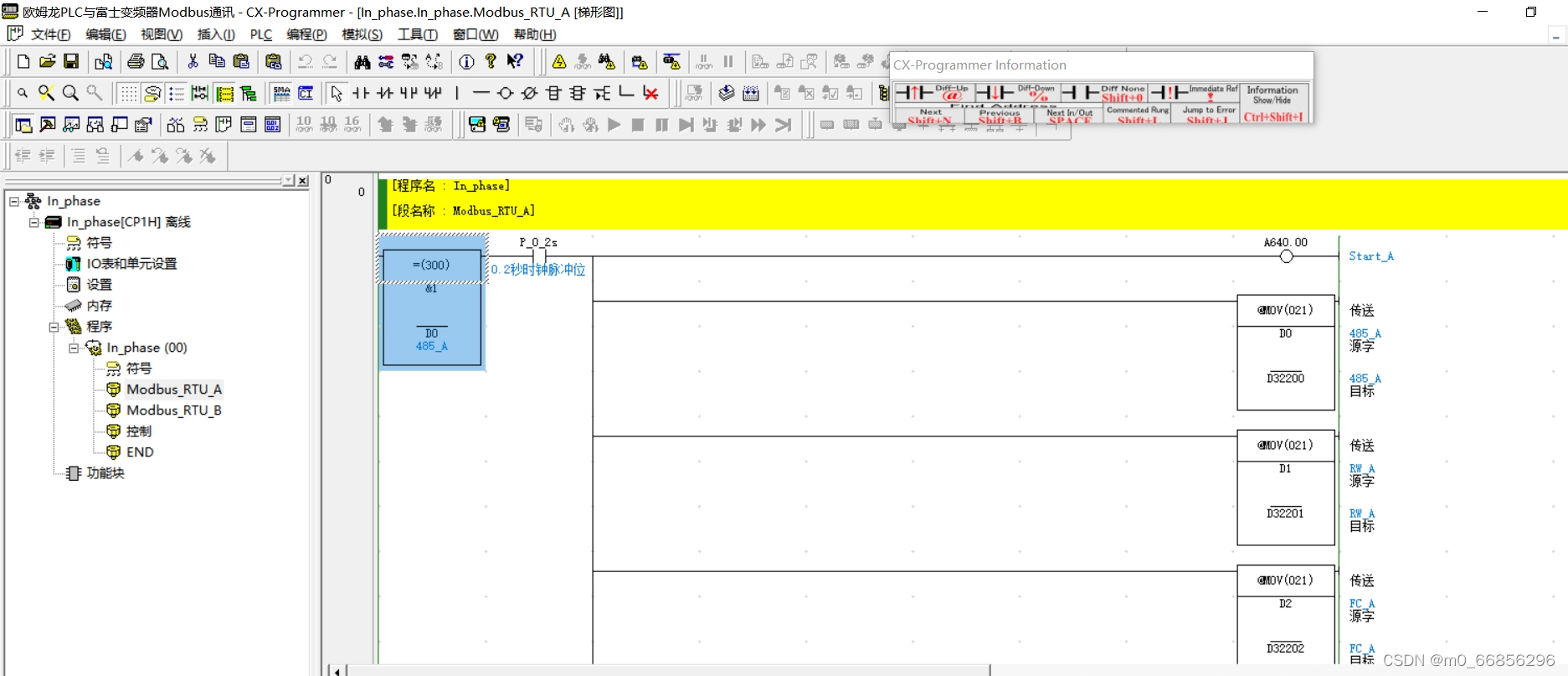The height and width of the screenshot is (676, 1568).
Task: Open the 帮助(H) menu
Action: pos(534,34)
